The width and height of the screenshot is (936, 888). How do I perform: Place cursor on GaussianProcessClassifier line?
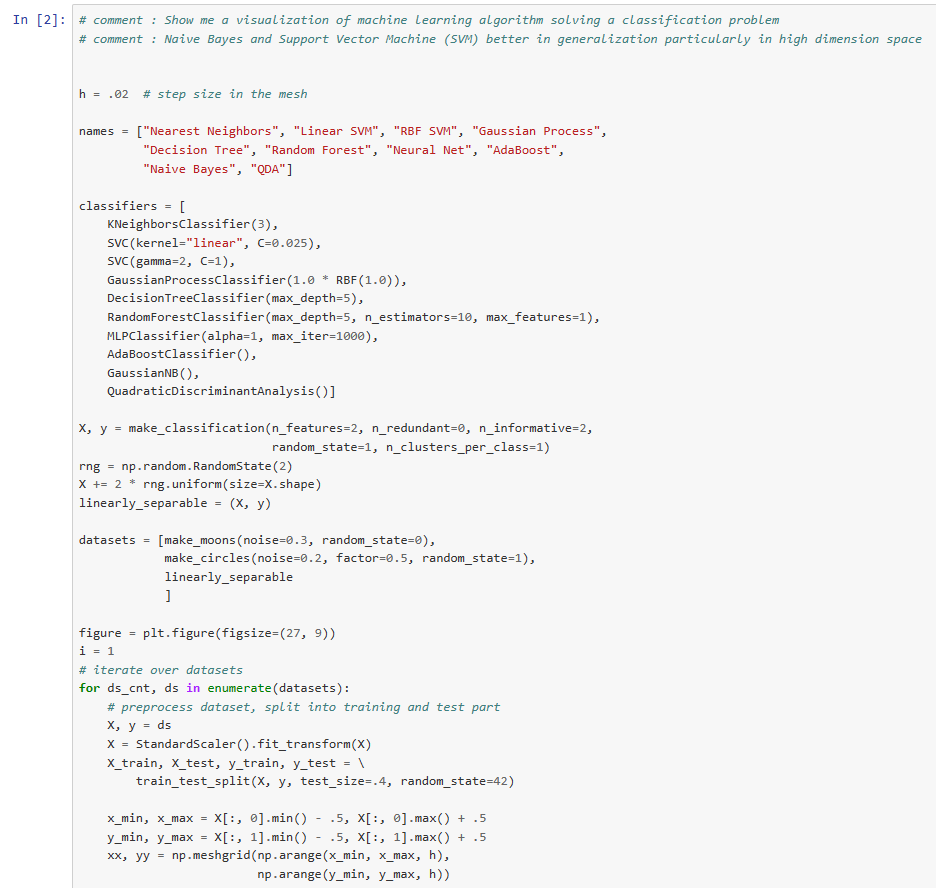pyautogui.click(x=256, y=280)
